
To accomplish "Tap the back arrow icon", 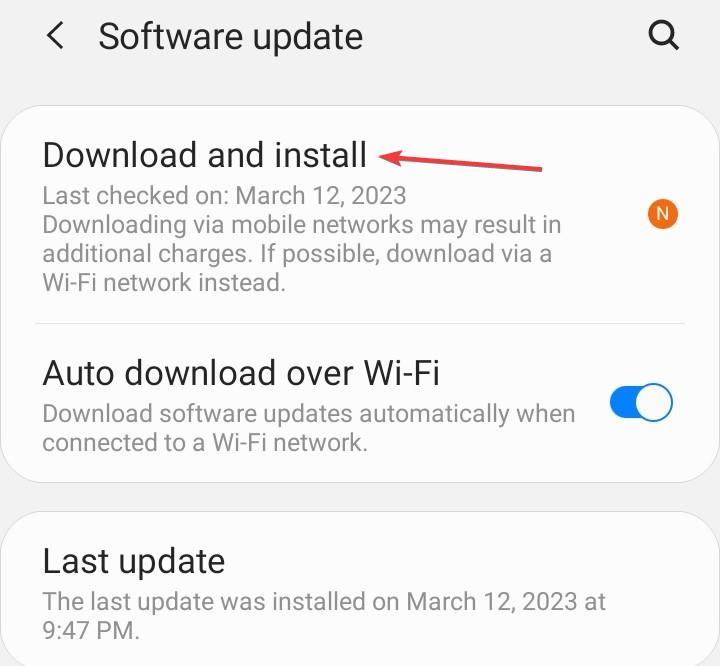I will click(55, 36).
